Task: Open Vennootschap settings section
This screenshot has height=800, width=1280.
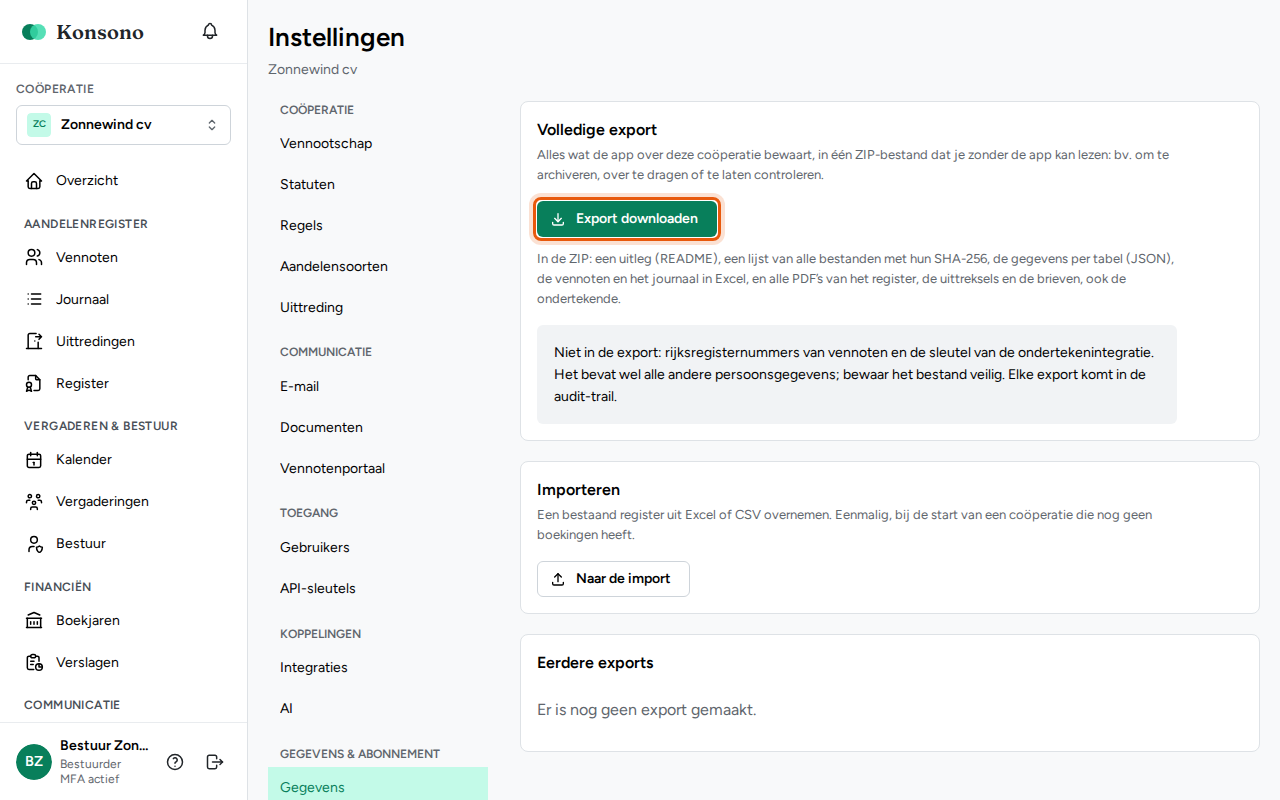Action: tap(378, 144)
